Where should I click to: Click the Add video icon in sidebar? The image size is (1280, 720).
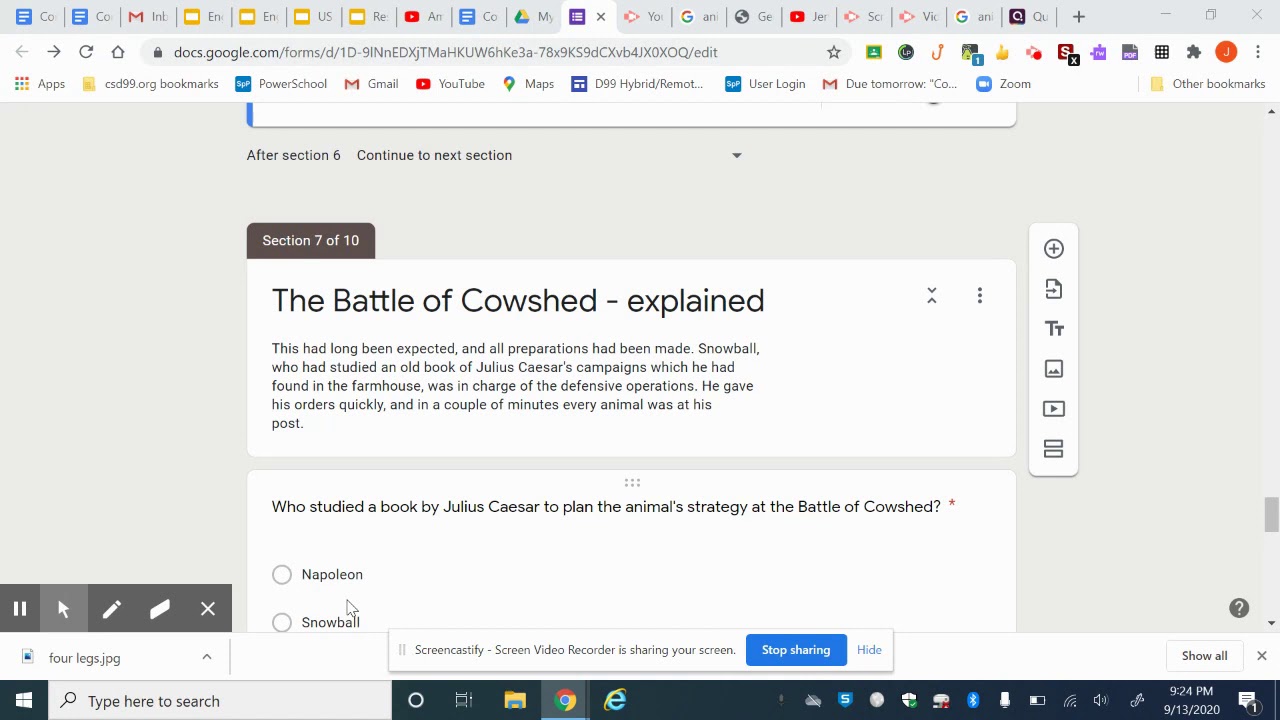click(1054, 409)
